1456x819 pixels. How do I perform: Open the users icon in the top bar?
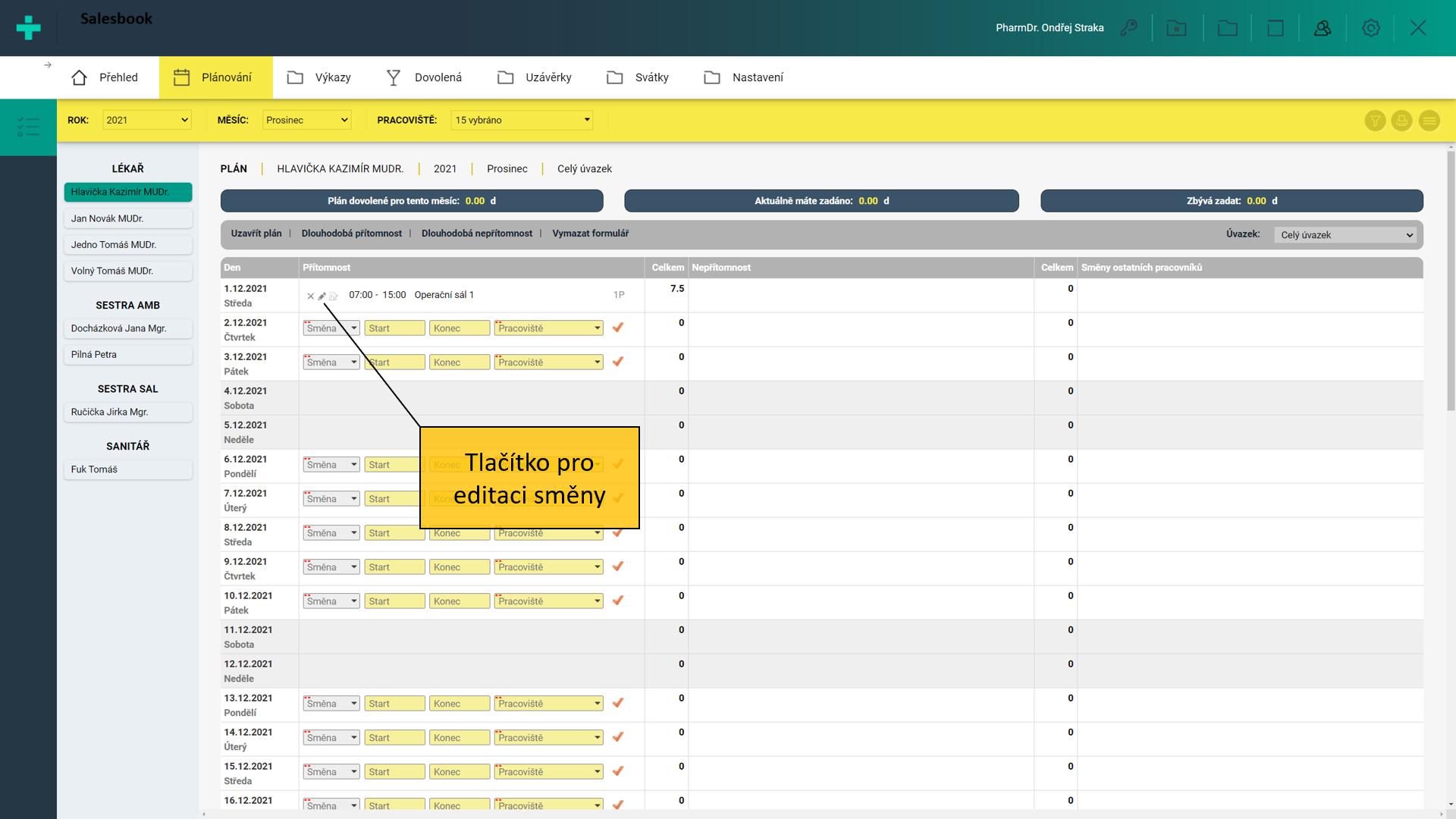[x=1323, y=28]
